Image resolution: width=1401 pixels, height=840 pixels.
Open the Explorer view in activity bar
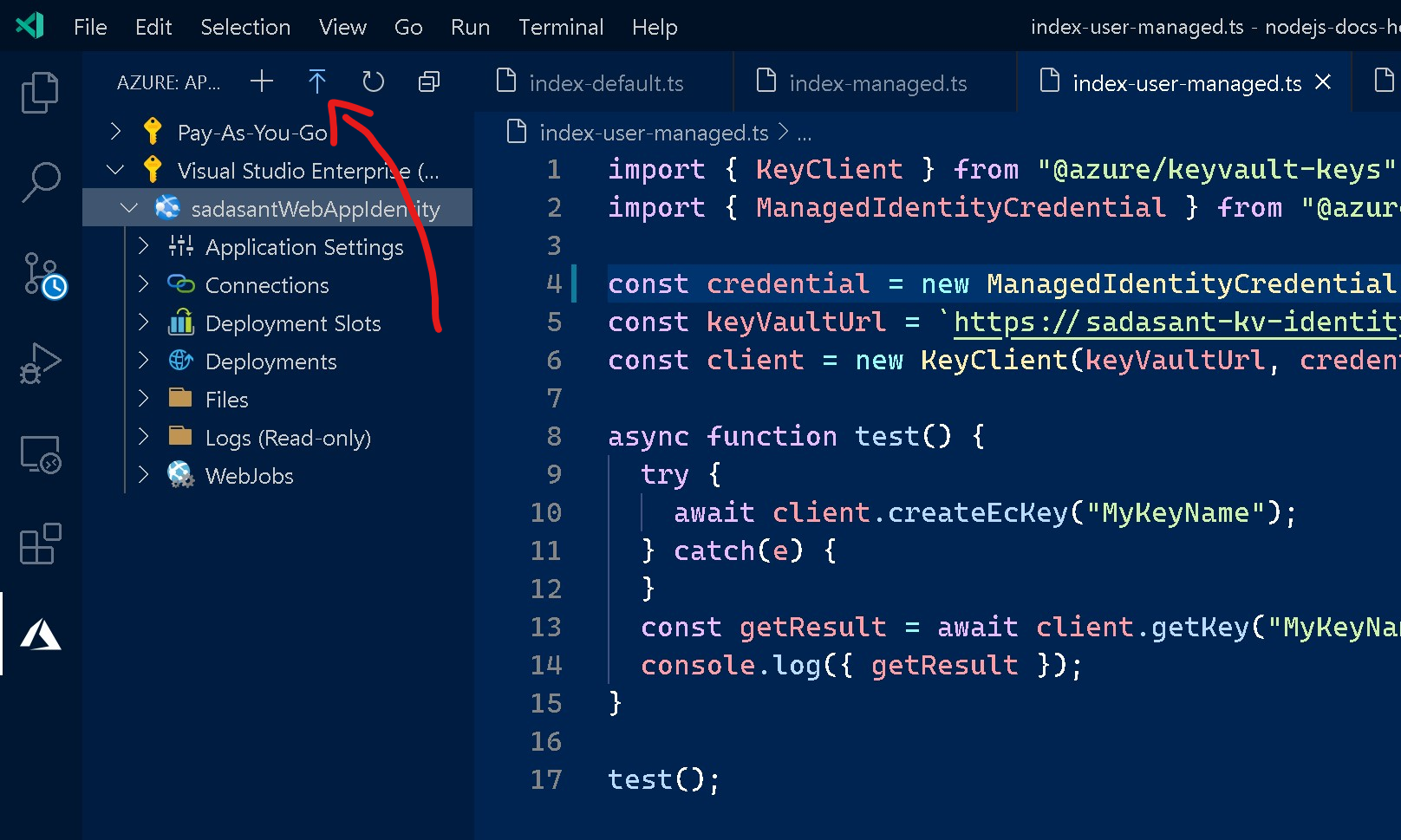coord(40,92)
